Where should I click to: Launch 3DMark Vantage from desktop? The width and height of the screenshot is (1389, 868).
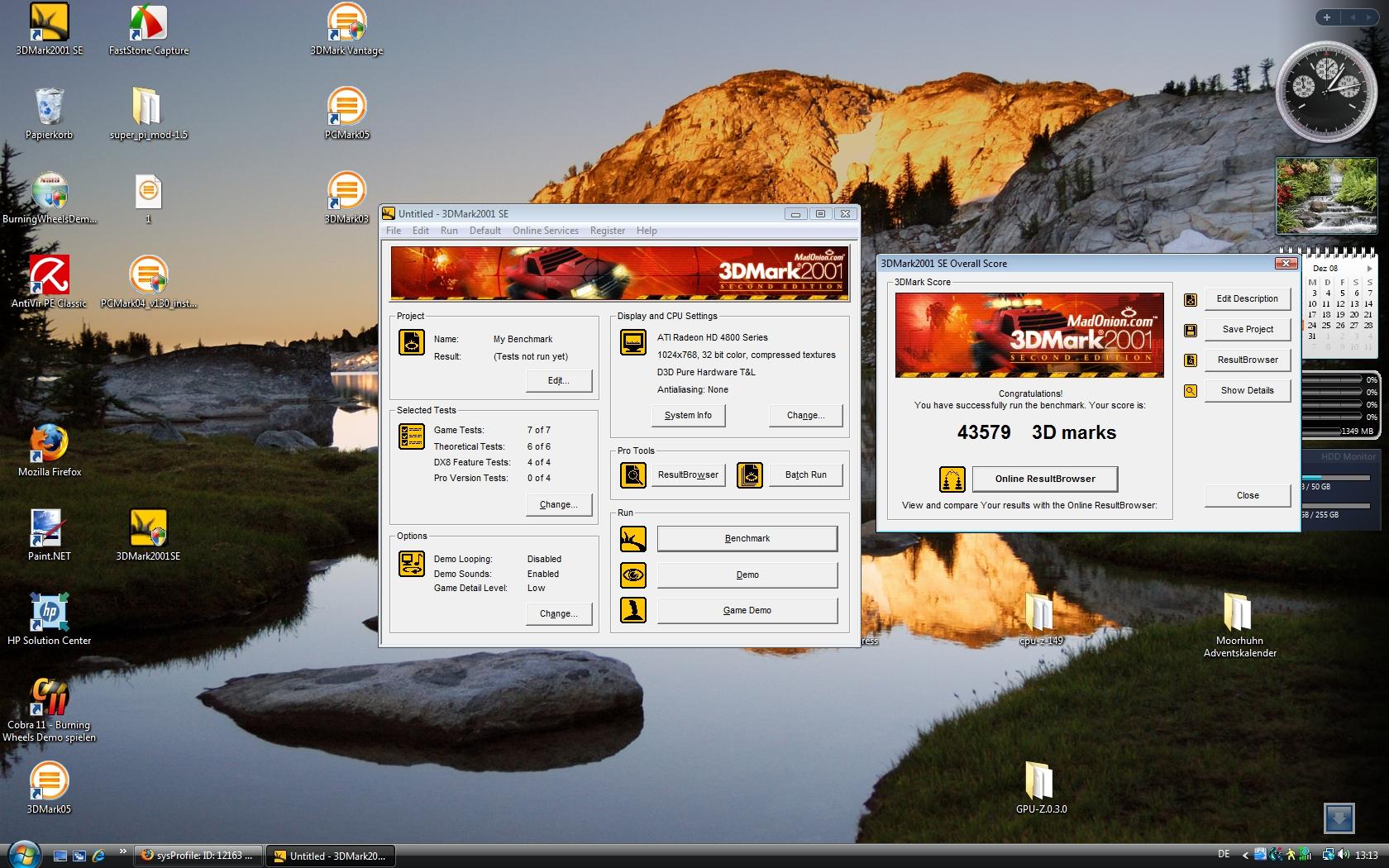click(x=346, y=30)
